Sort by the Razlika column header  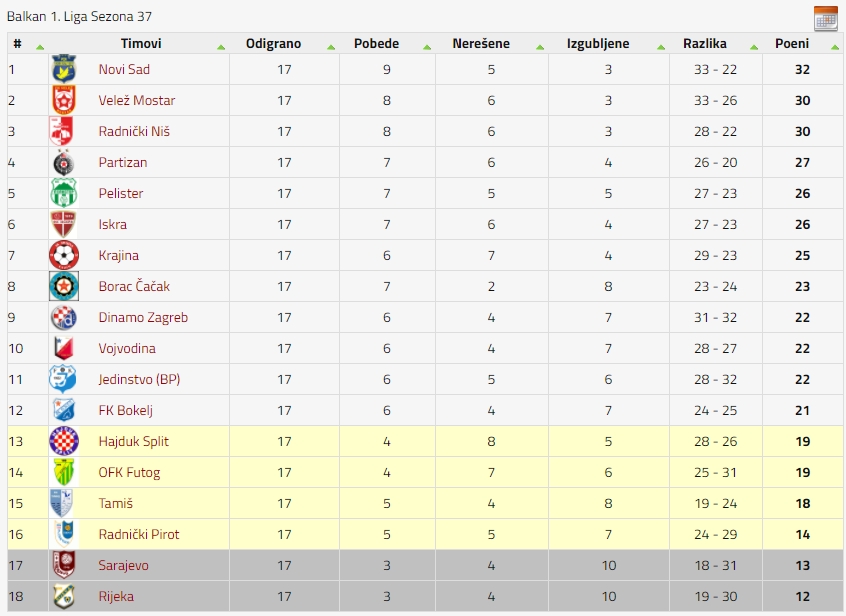(x=705, y=44)
